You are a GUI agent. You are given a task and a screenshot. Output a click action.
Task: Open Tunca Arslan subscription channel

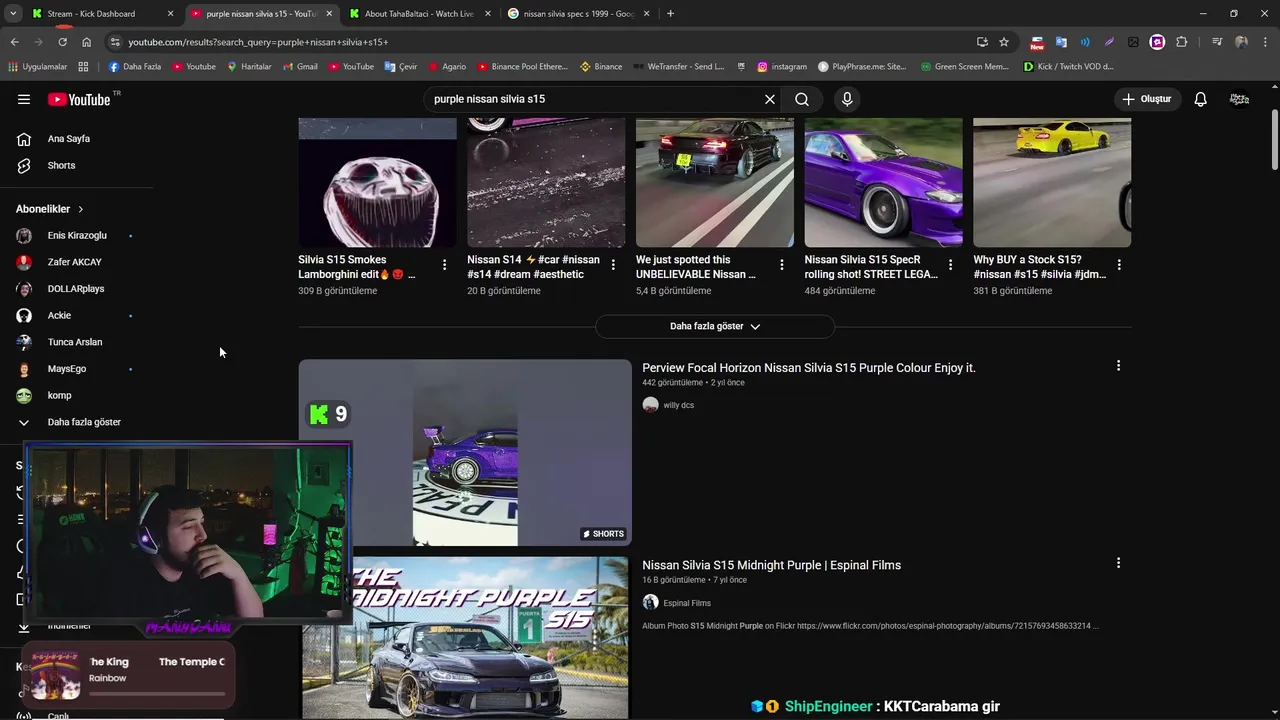(x=76, y=342)
